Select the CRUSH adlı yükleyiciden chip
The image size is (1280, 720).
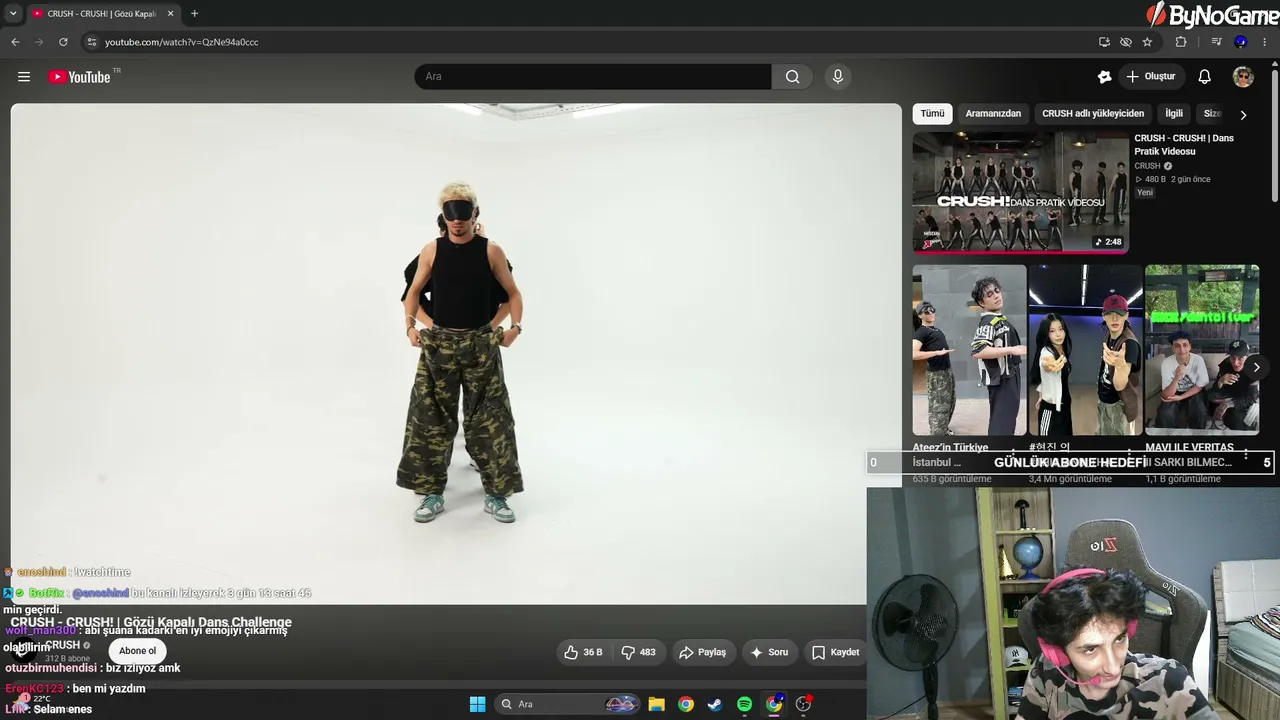coord(1093,114)
